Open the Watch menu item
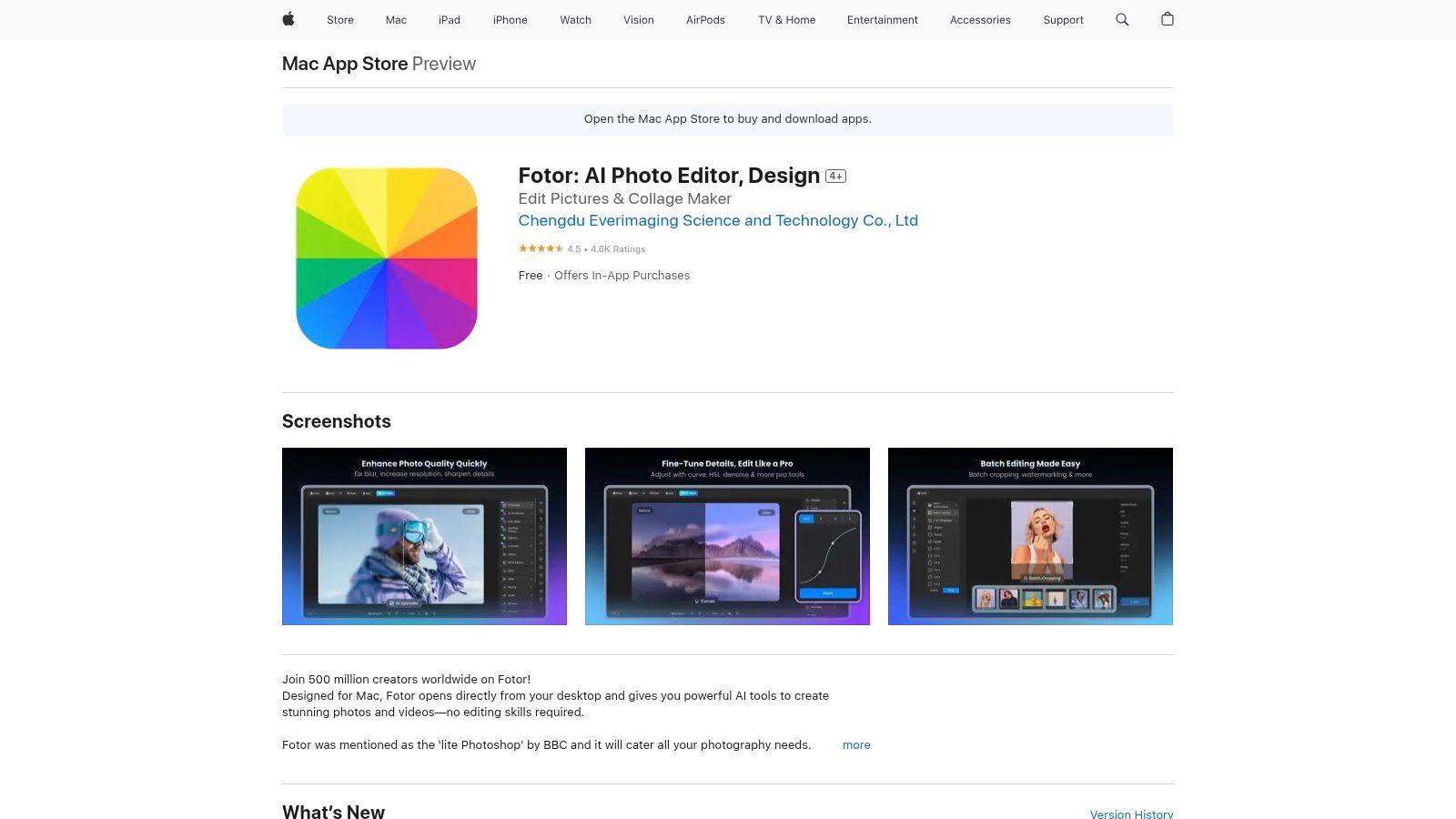Screen dimensions: 1456x819 [576, 20]
